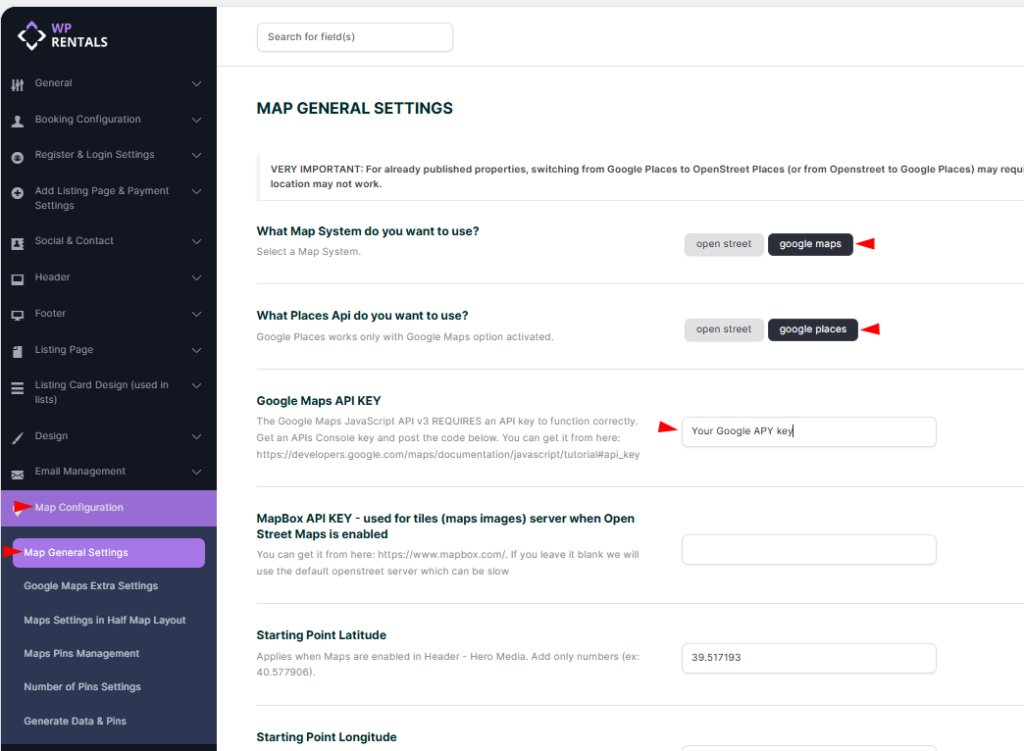Expand the Design section chevron

197,437
